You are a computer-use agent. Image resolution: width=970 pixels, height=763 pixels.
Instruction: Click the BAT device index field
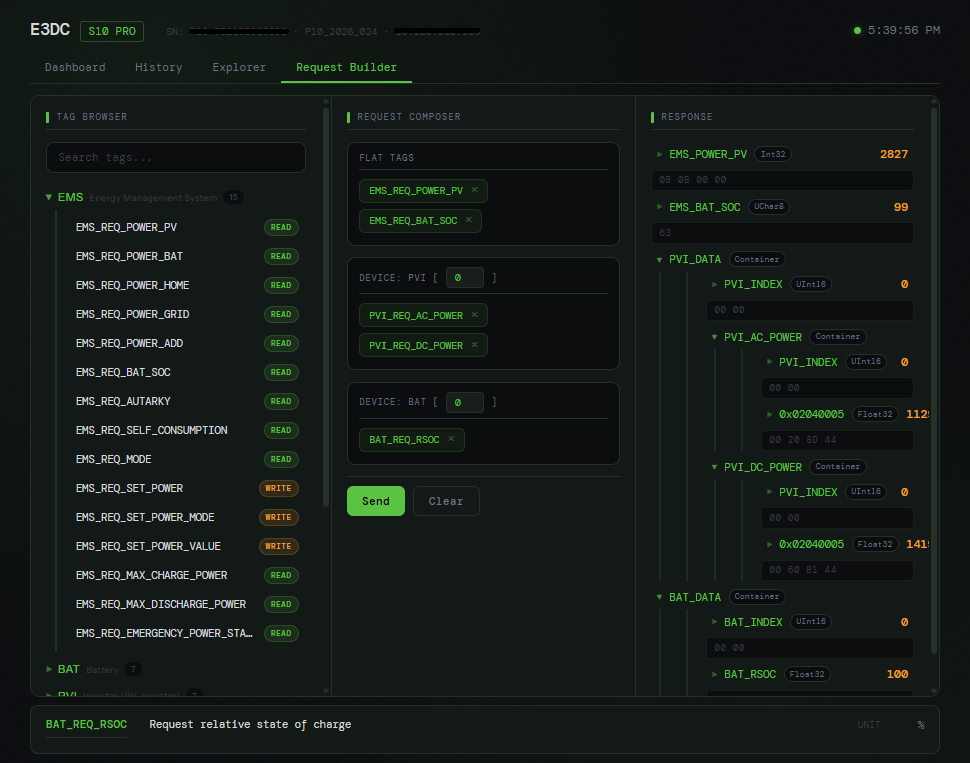pyautogui.click(x=465, y=402)
